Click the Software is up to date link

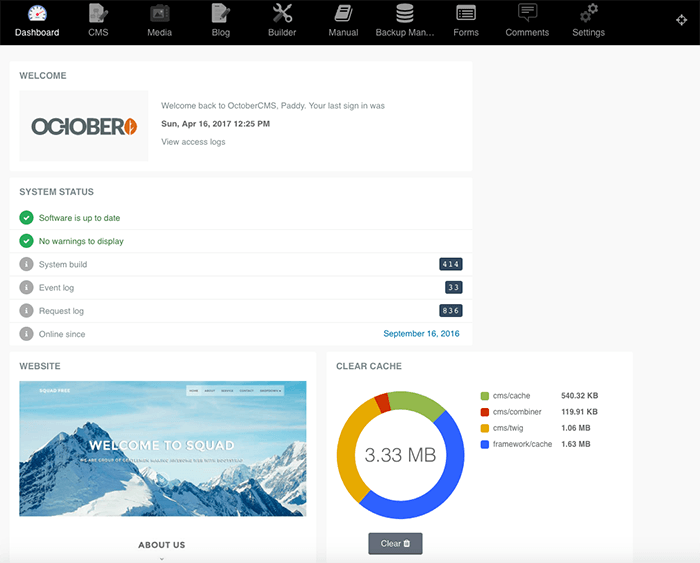[79, 218]
